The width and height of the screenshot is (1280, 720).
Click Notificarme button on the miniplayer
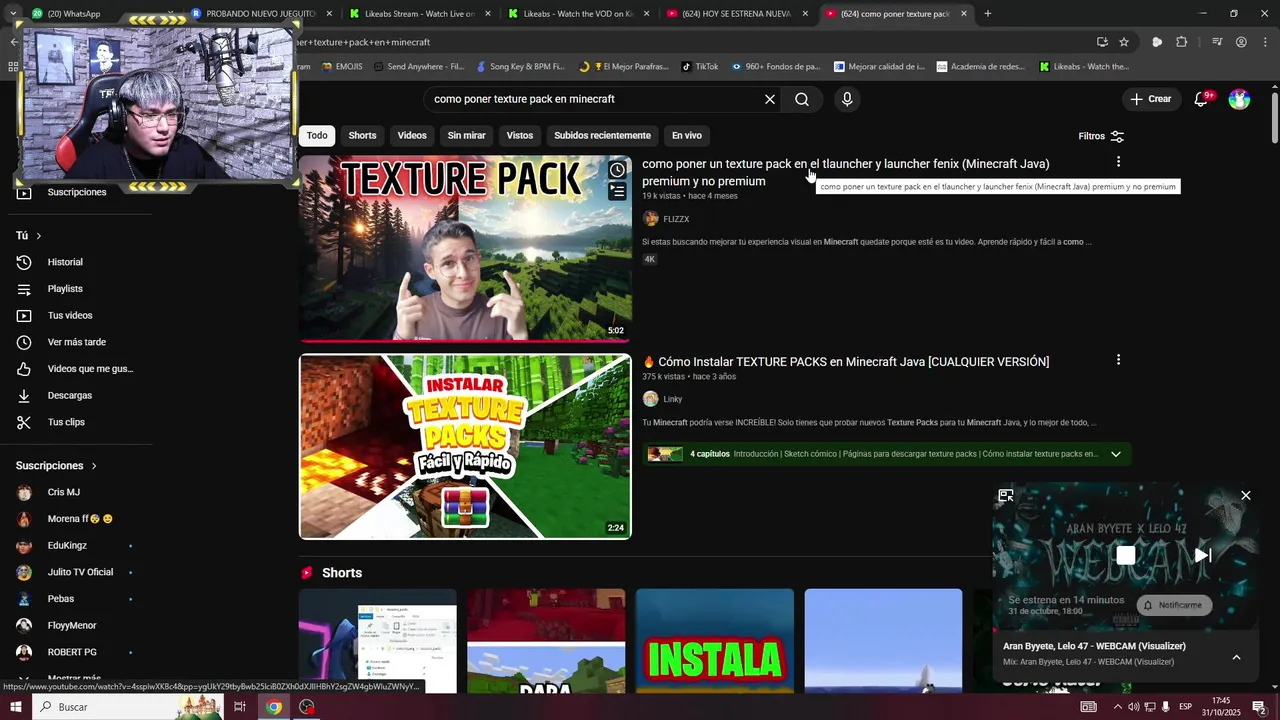click(x=1174, y=605)
